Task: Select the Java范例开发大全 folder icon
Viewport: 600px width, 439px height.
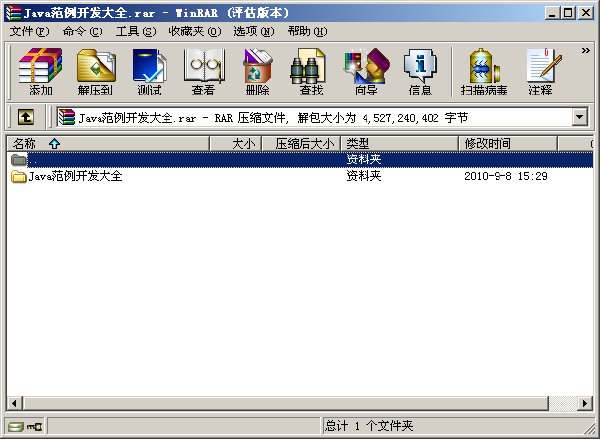Action: pos(18,176)
